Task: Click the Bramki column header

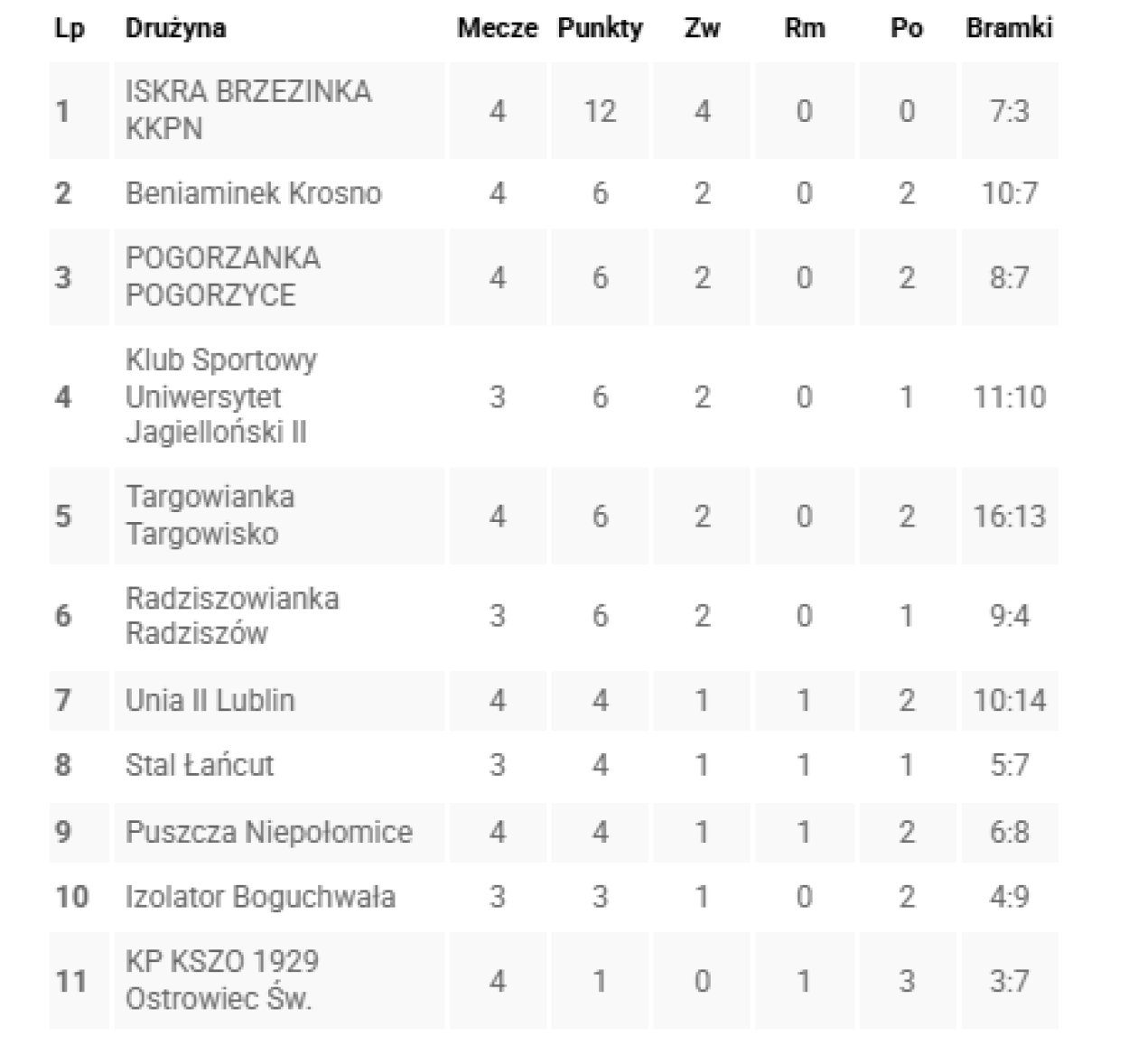Action: pos(1009,28)
